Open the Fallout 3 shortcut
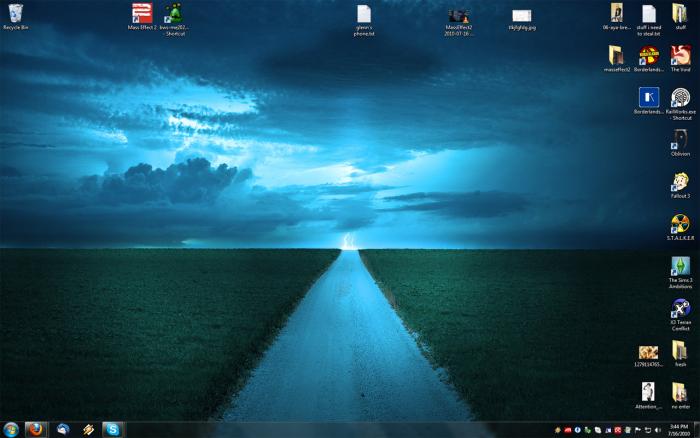Screen dimensions: 700x438 [x=680, y=182]
